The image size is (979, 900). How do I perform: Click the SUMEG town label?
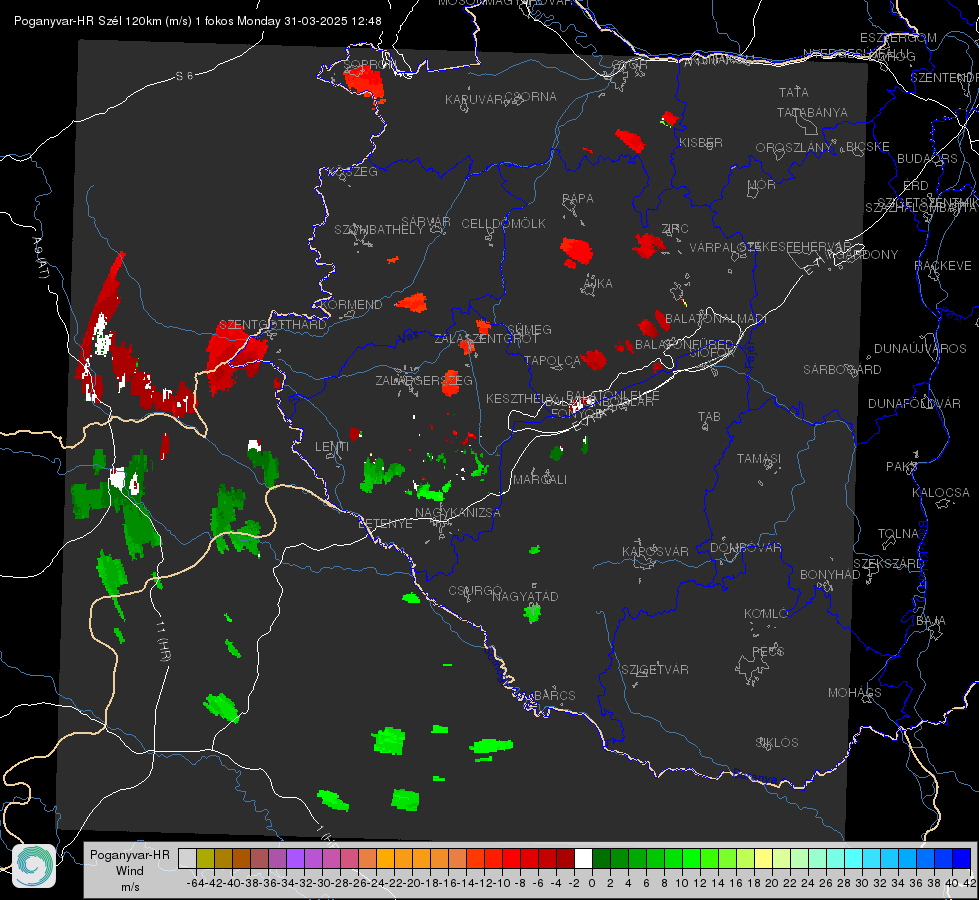[529, 330]
